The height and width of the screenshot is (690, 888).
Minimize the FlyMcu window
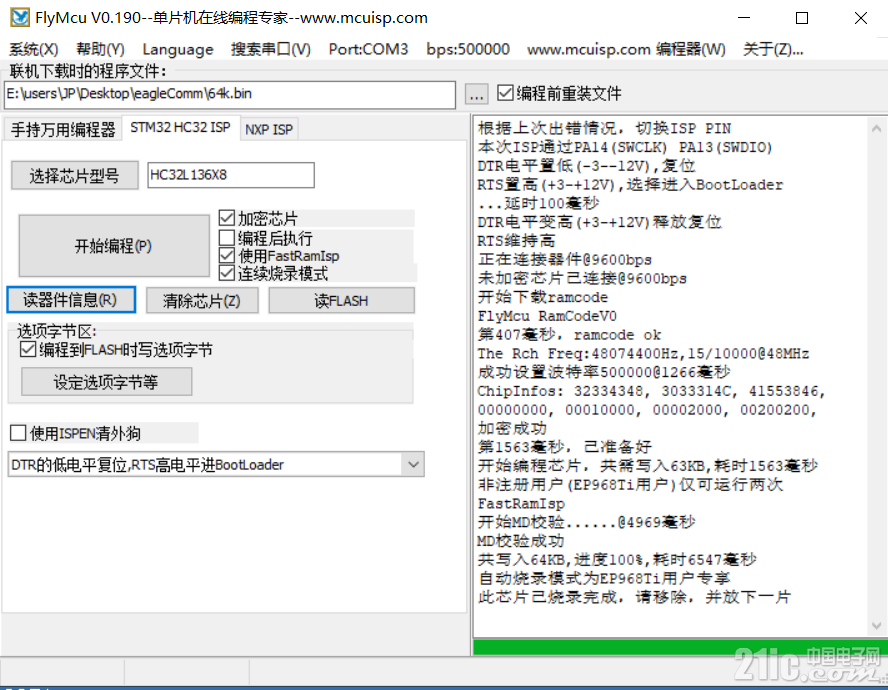tap(744, 18)
